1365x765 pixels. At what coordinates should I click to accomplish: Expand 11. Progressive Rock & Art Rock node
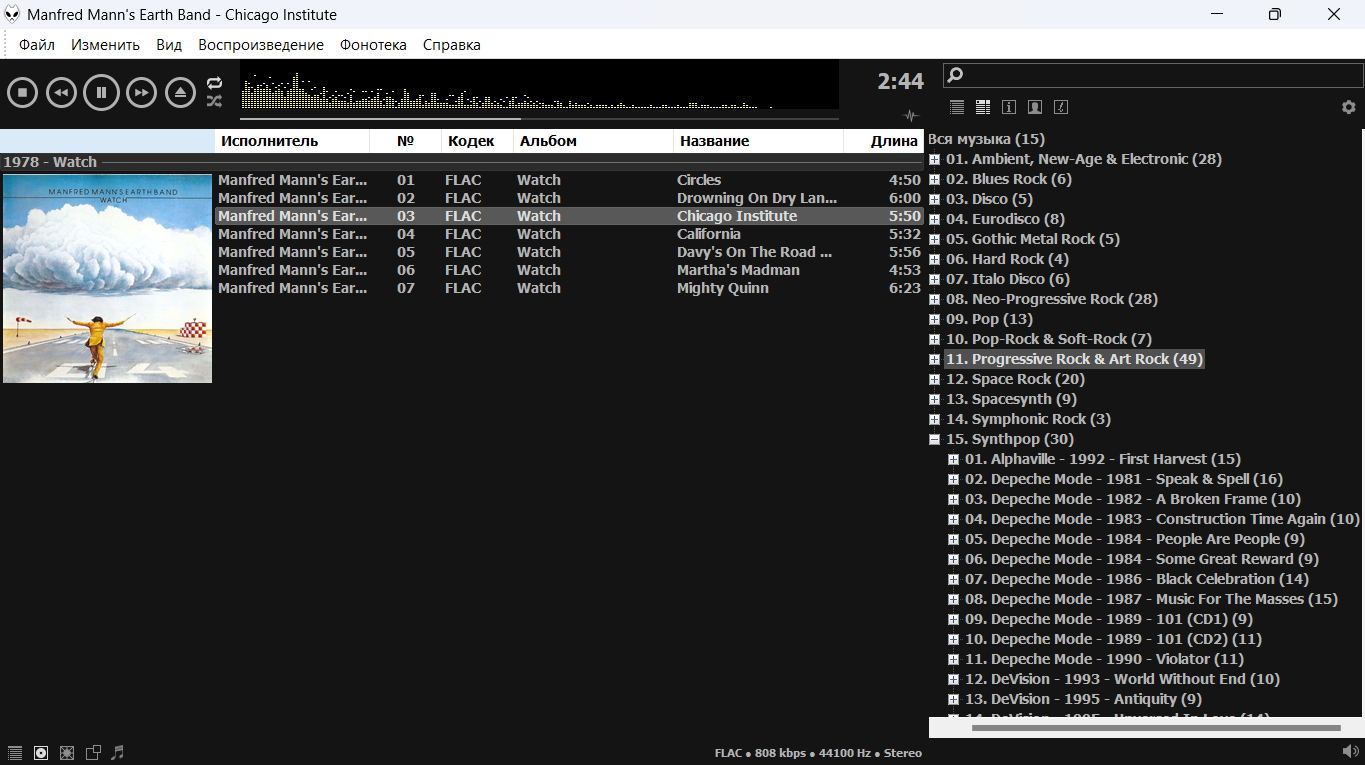[x=934, y=359]
